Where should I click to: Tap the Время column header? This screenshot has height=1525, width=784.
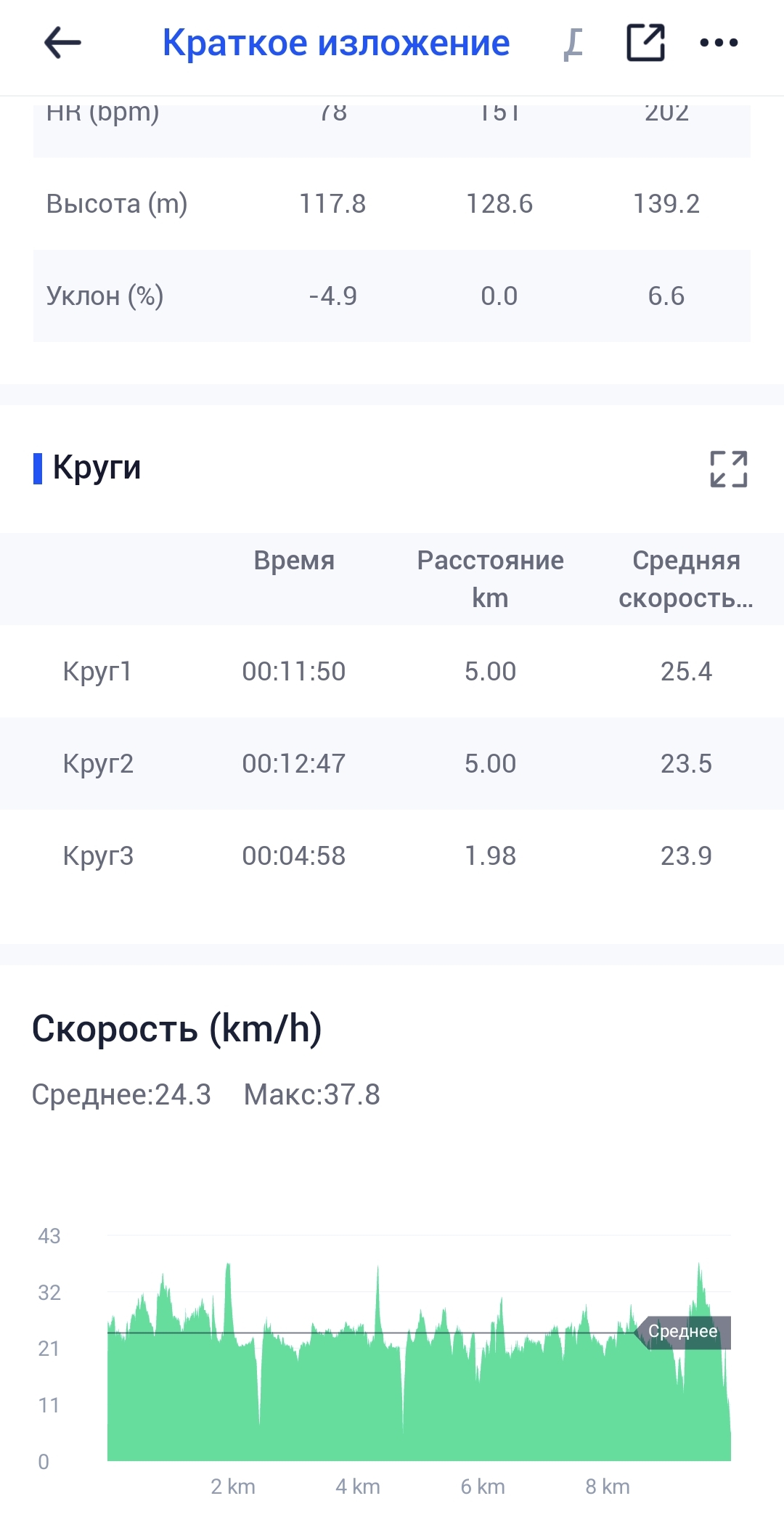(x=294, y=561)
